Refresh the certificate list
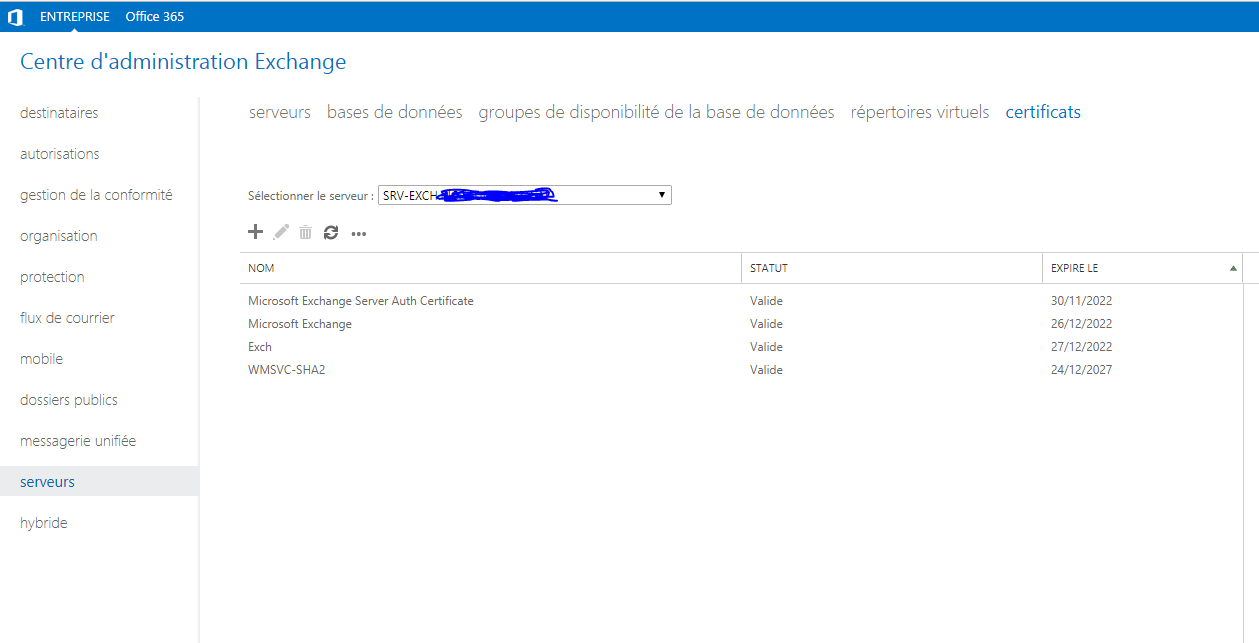1259x643 pixels. pyautogui.click(x=331, y=233)
